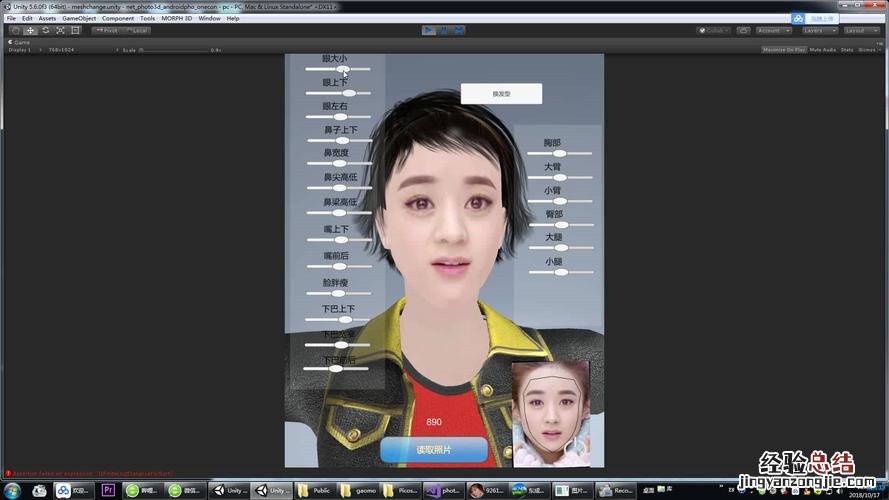Toggle Mute Audio in Game view
The image size is (889, 500).
tap(822, 49)
